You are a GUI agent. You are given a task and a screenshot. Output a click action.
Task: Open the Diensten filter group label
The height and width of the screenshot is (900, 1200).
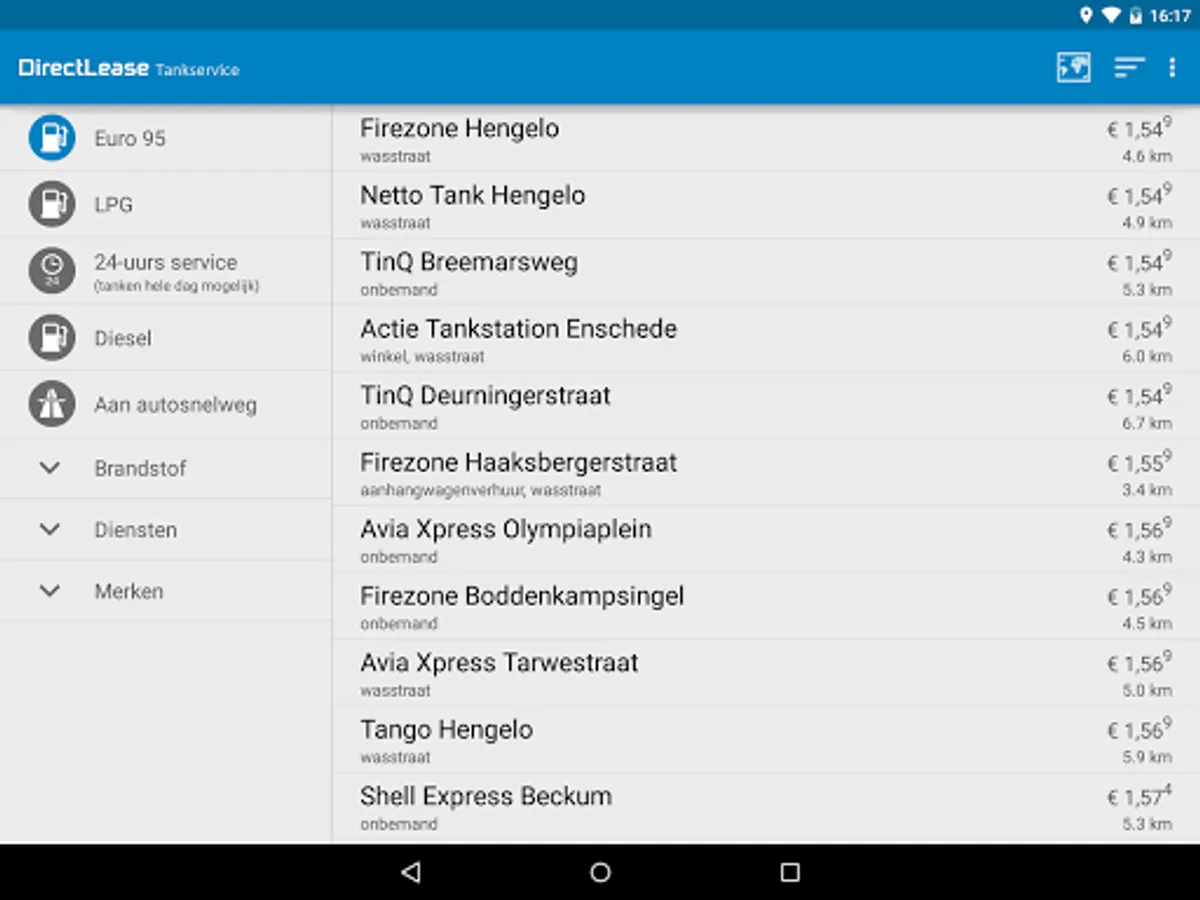click(136, 530)
